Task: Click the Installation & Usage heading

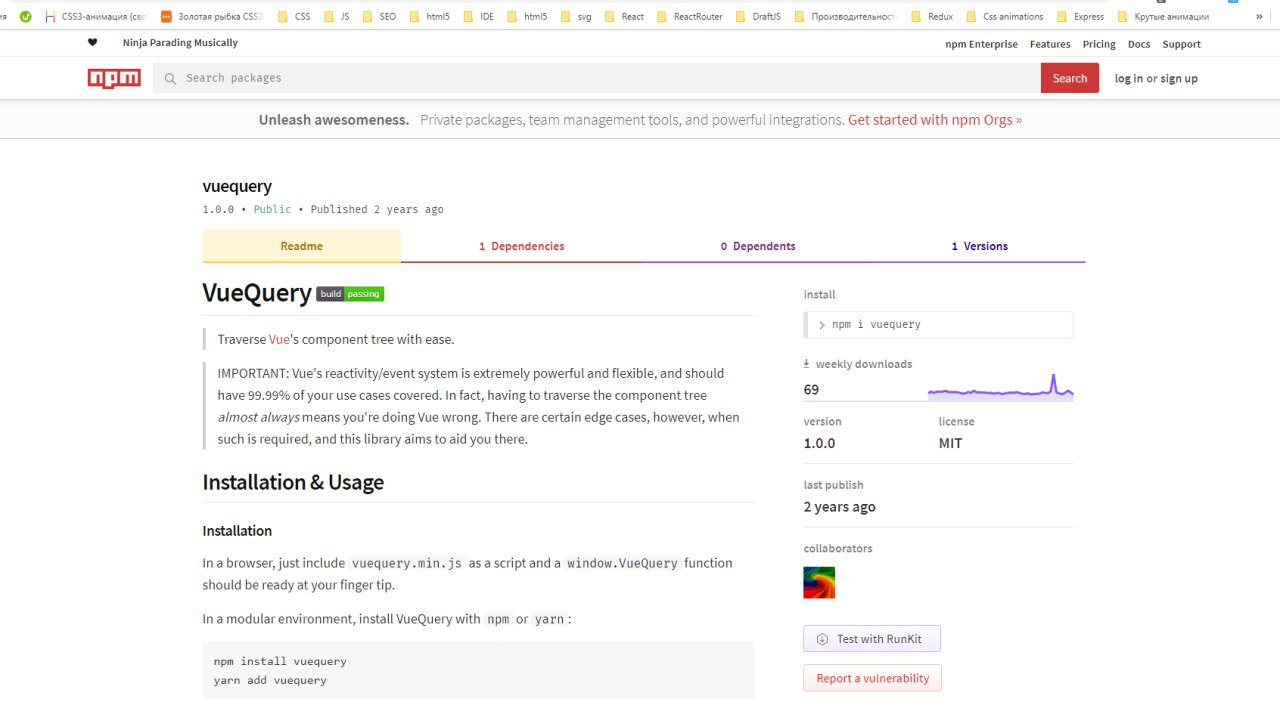Action: [293, 482]
